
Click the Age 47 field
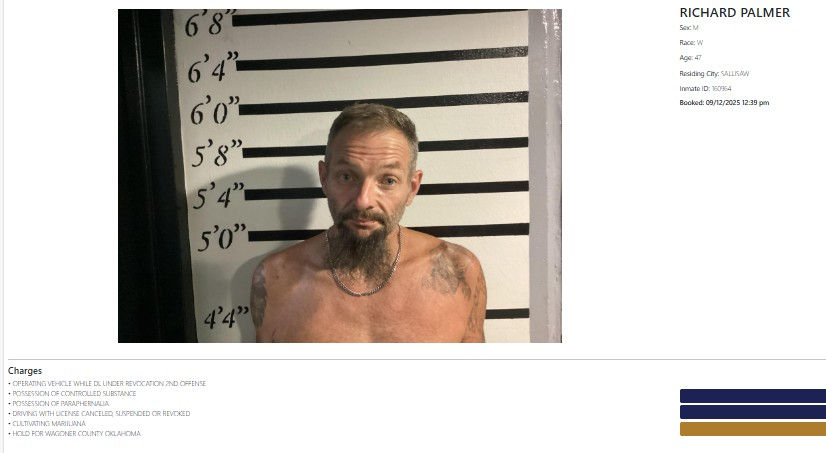pos(690,58)
